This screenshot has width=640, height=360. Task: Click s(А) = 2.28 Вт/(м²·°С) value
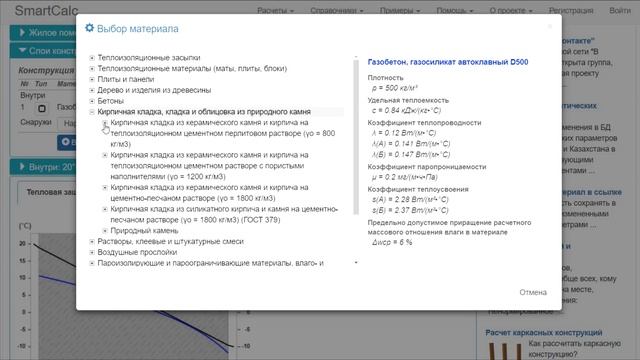410,200
